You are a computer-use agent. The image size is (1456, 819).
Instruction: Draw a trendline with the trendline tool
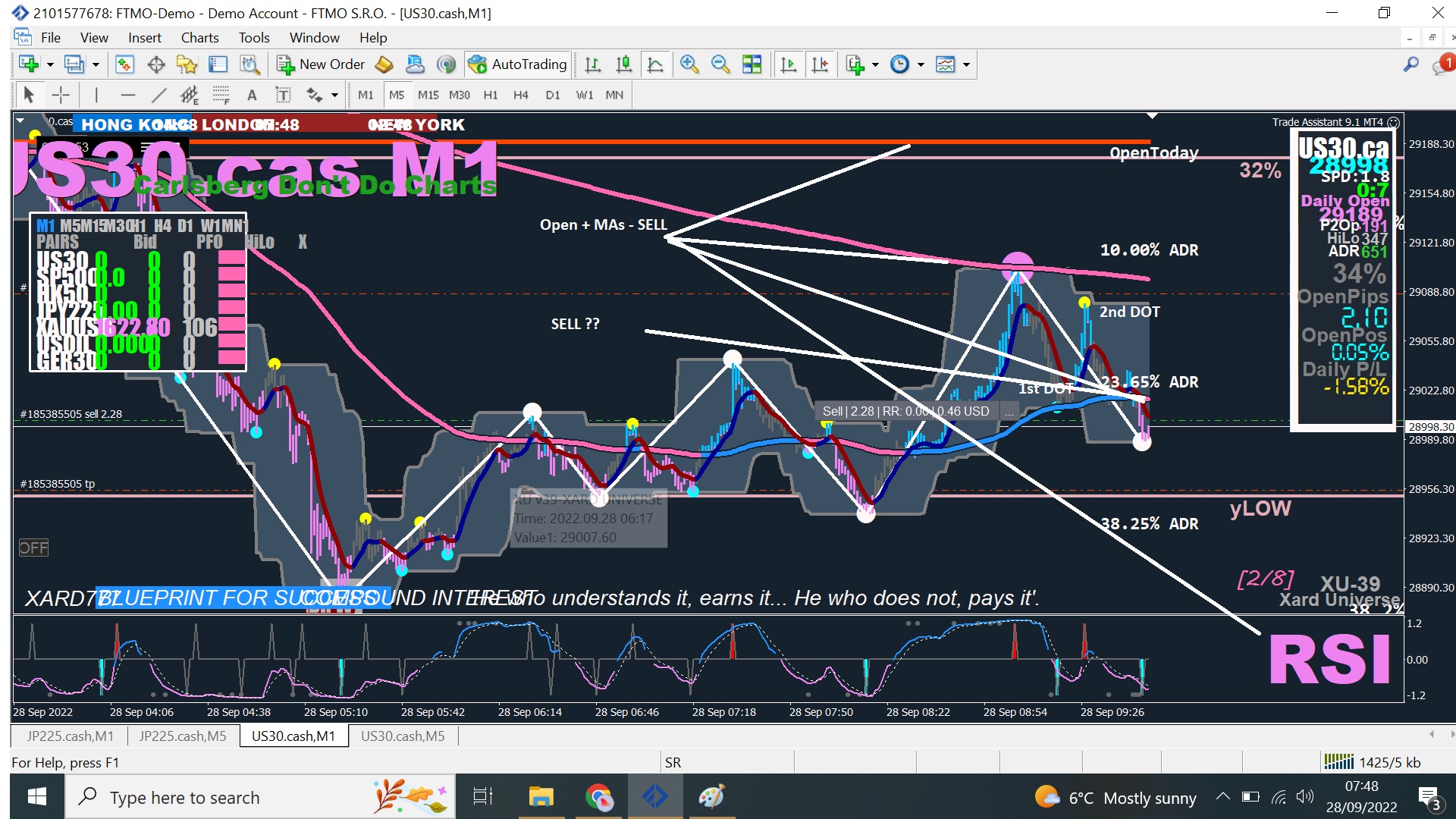pos(158,95)
